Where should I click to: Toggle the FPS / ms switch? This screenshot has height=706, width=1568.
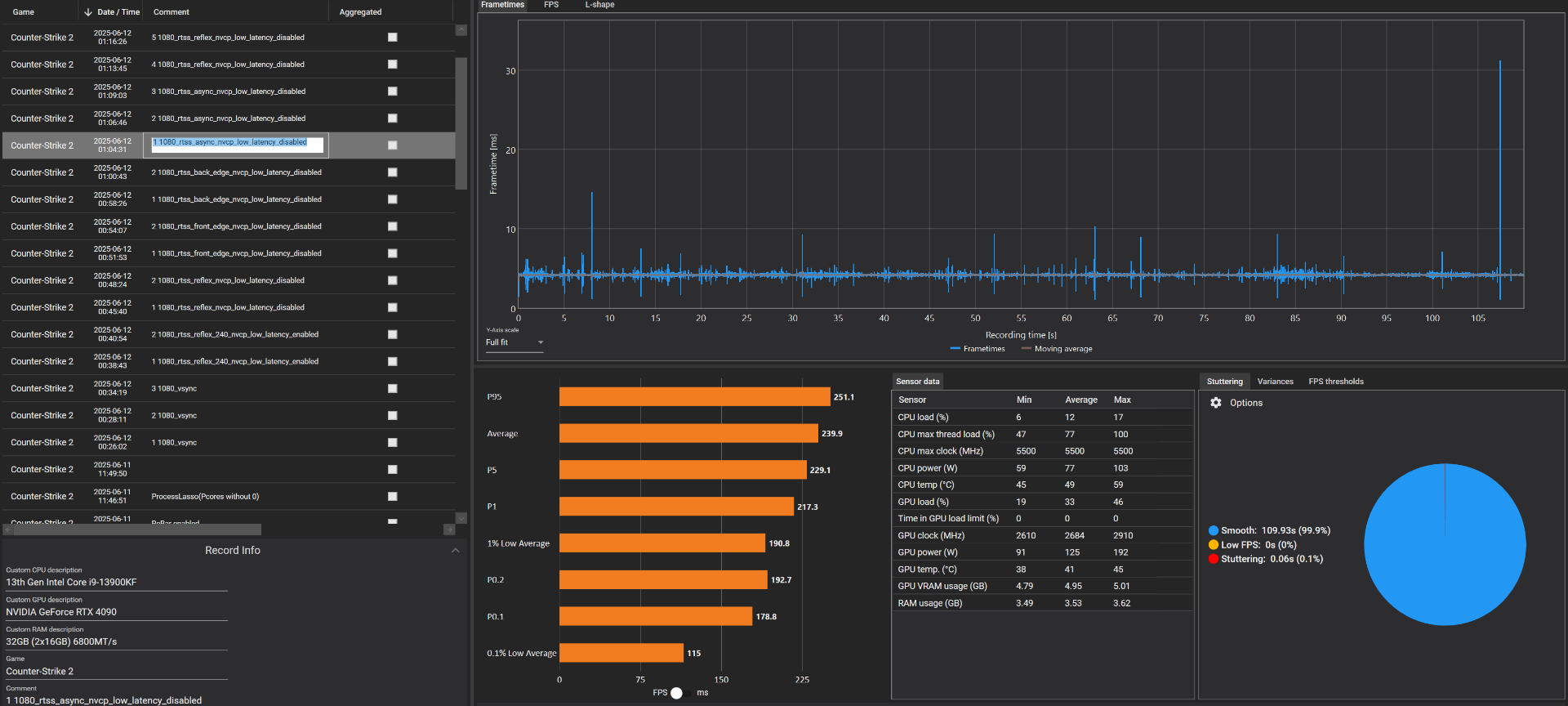pyautogui.click(x=681, y=693)
